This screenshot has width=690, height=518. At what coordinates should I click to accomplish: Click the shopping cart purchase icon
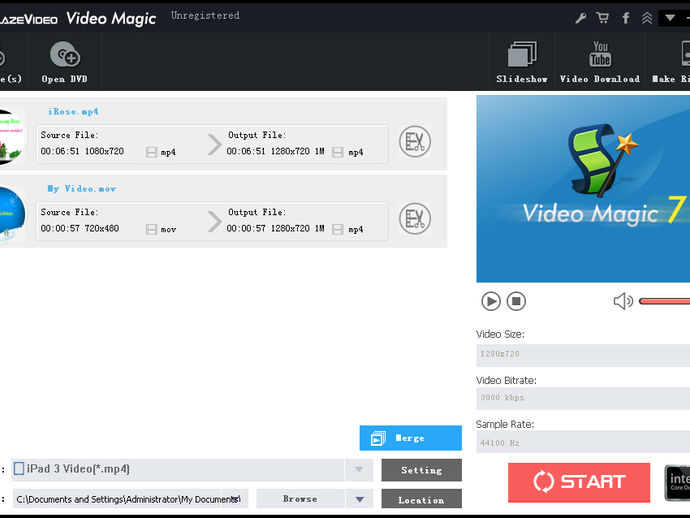(x=602, y=18)
